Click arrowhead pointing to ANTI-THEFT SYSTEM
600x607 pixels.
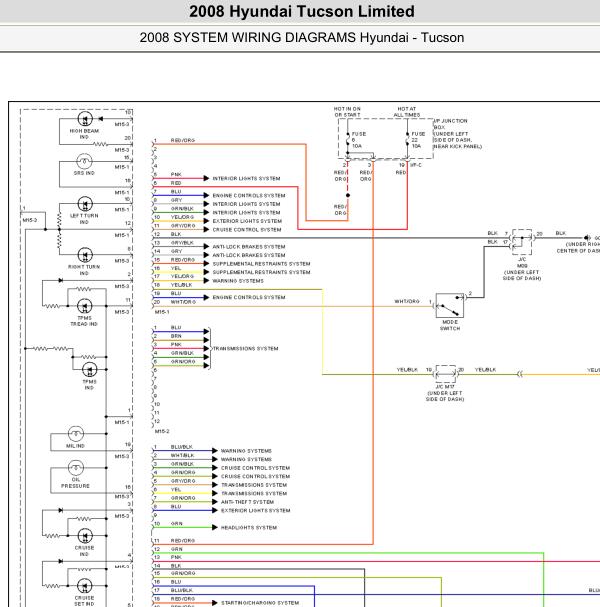click(x=215, y=502)
